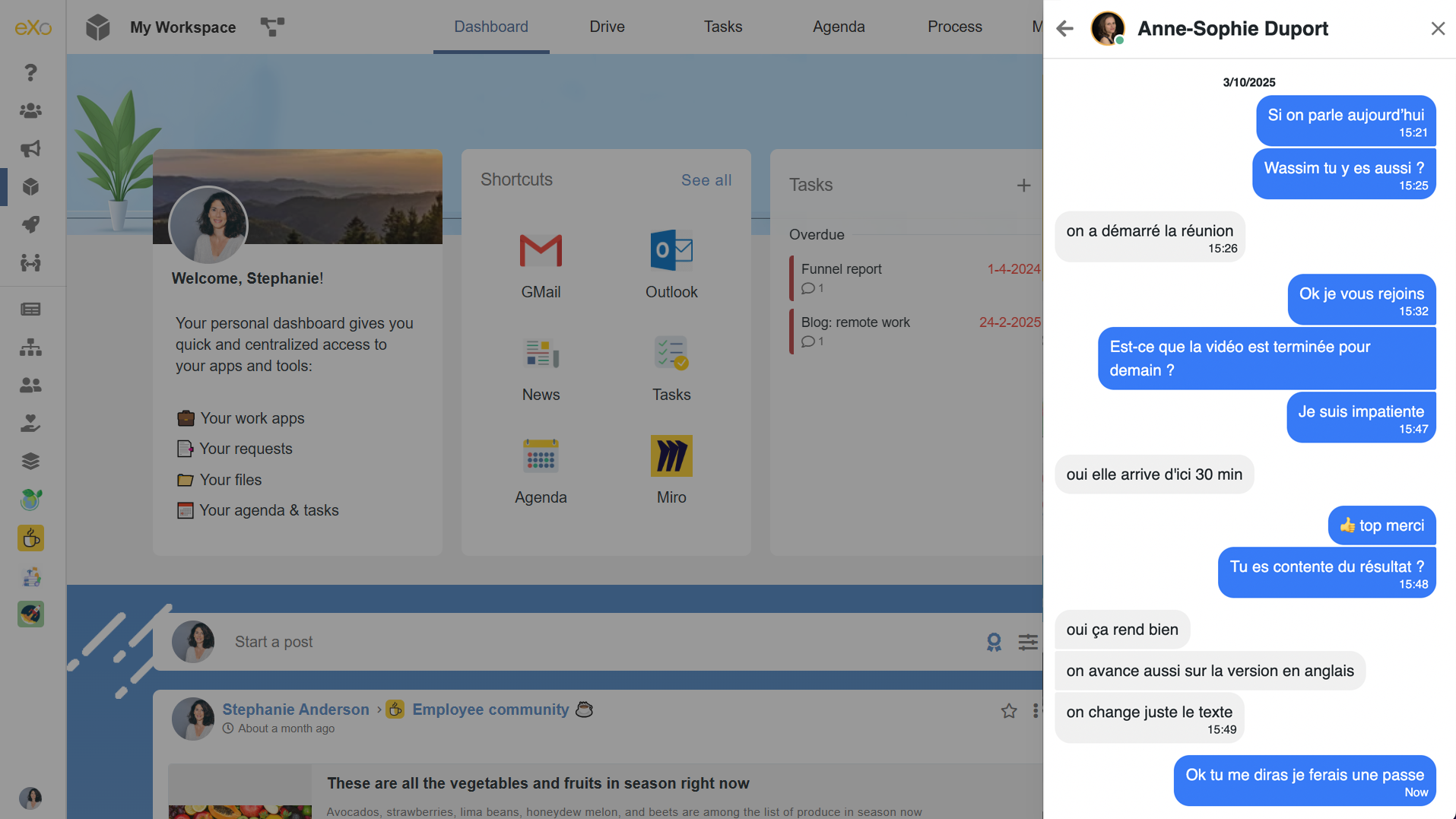This screenshot has height=819, width=1456.
Task: Open the GMail shortcut icon
Action: (x=541, y=251)
